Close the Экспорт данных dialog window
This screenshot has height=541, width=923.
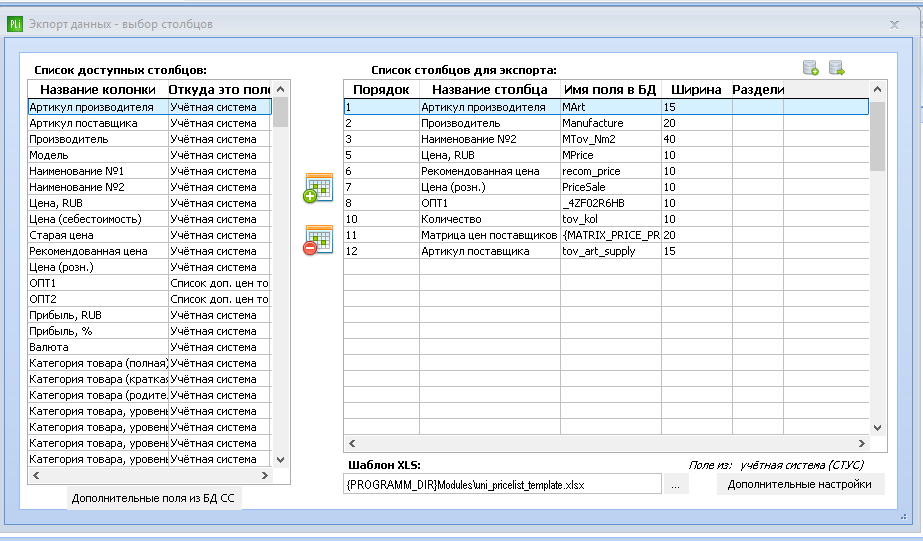coord(894,24)
